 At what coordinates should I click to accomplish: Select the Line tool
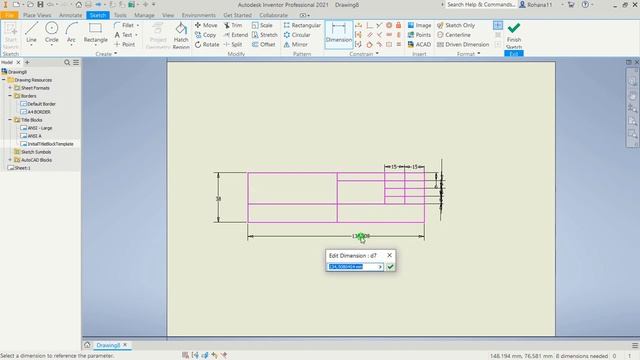[x=31, y=33]
